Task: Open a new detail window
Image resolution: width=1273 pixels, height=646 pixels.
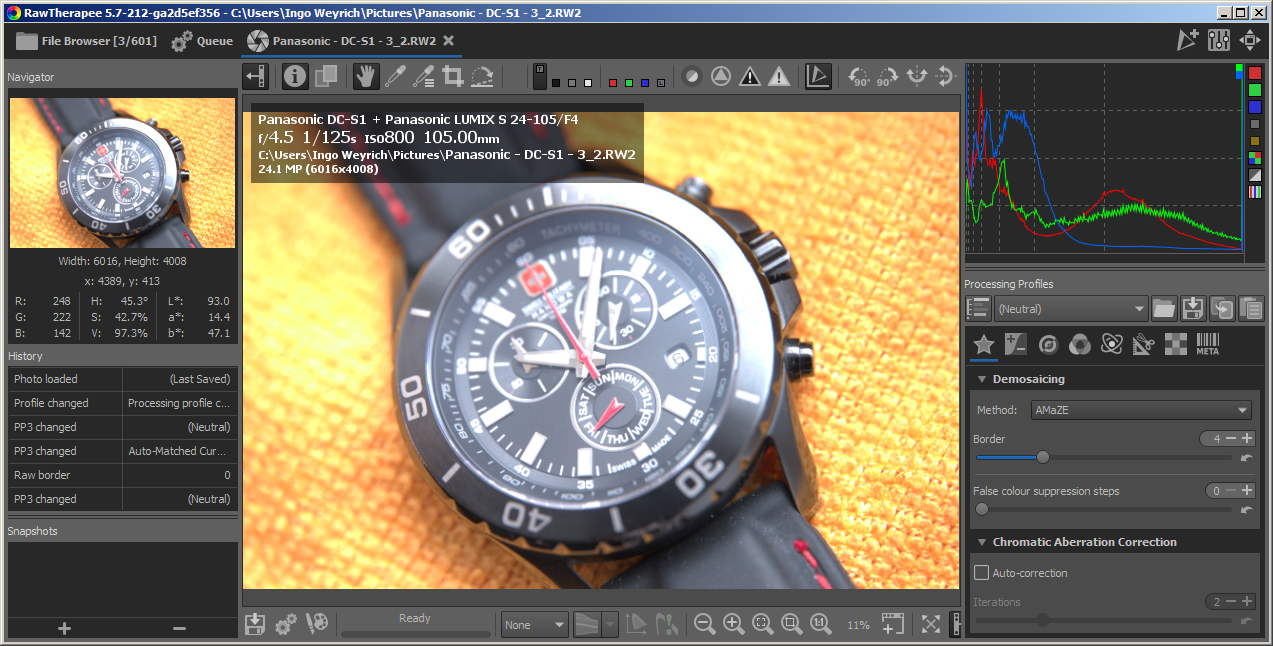Action: [x=892, y=624]
